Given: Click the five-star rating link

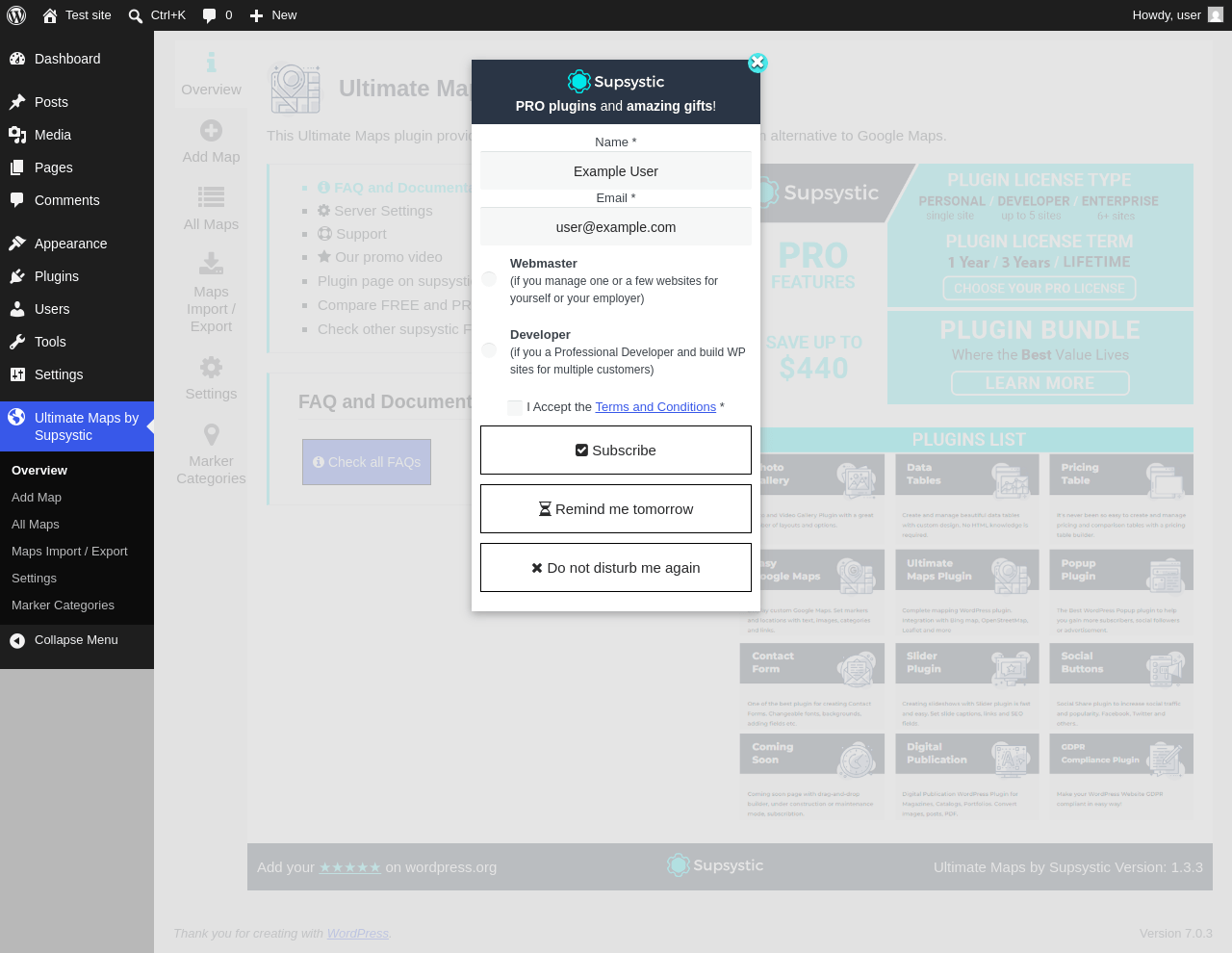Looking at the screenshot, I should (350, 867).
